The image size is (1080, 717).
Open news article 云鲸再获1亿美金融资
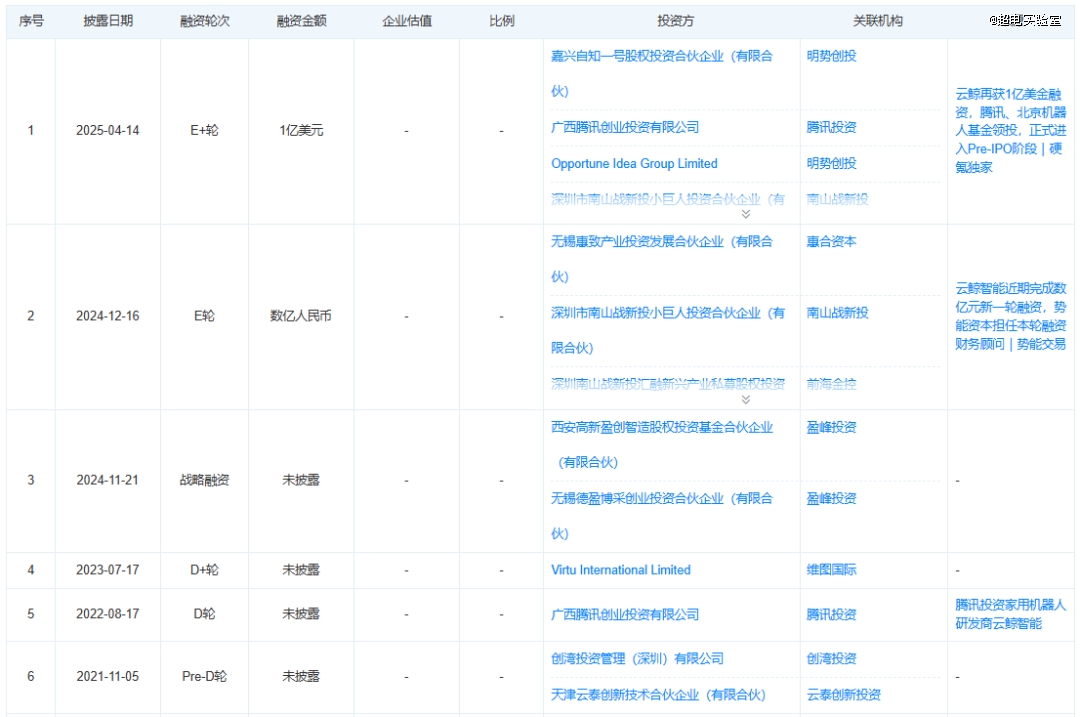tap(1008, 131)
